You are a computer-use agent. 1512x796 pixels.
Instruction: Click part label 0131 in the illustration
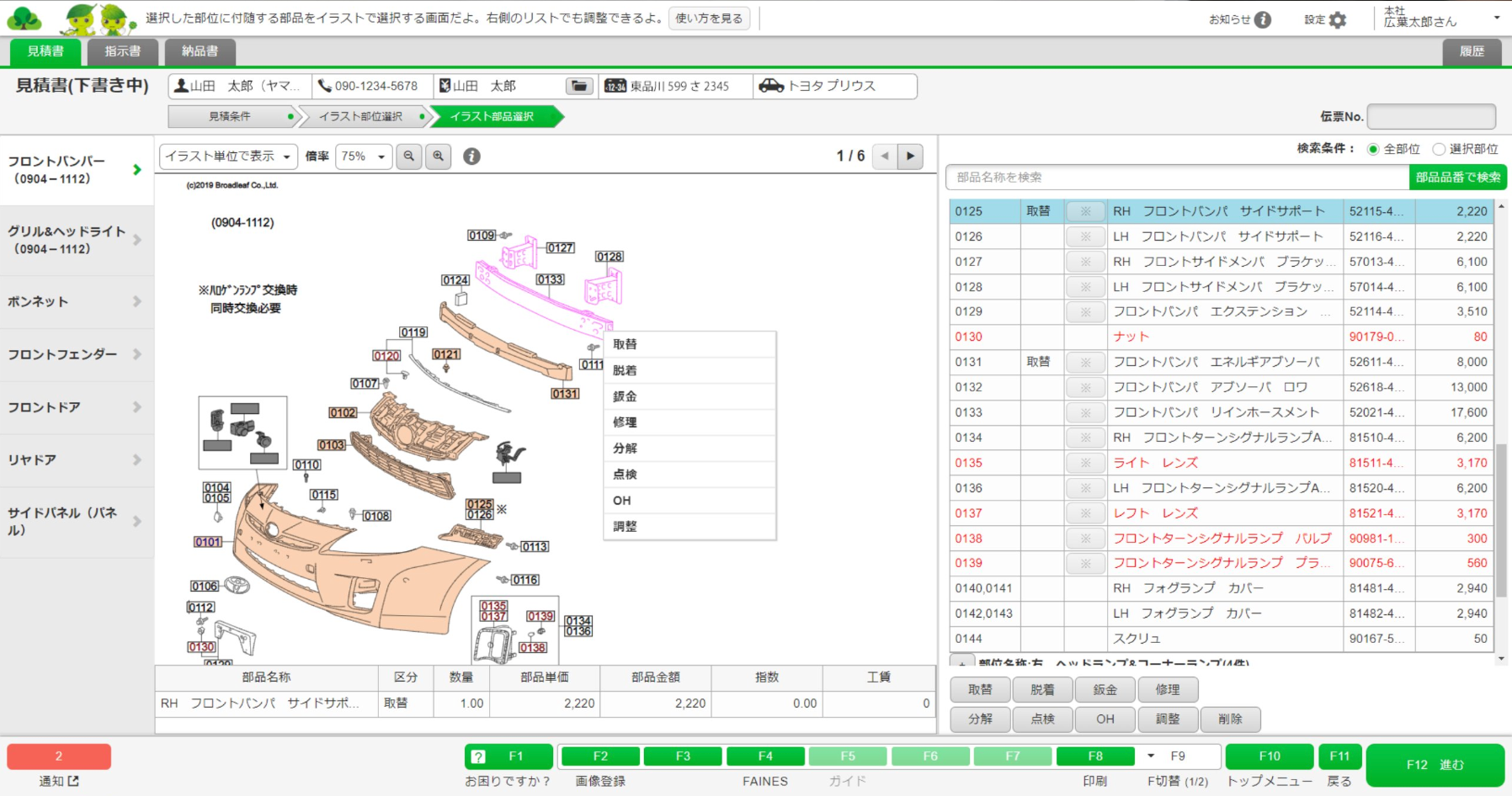click(565, 393)
